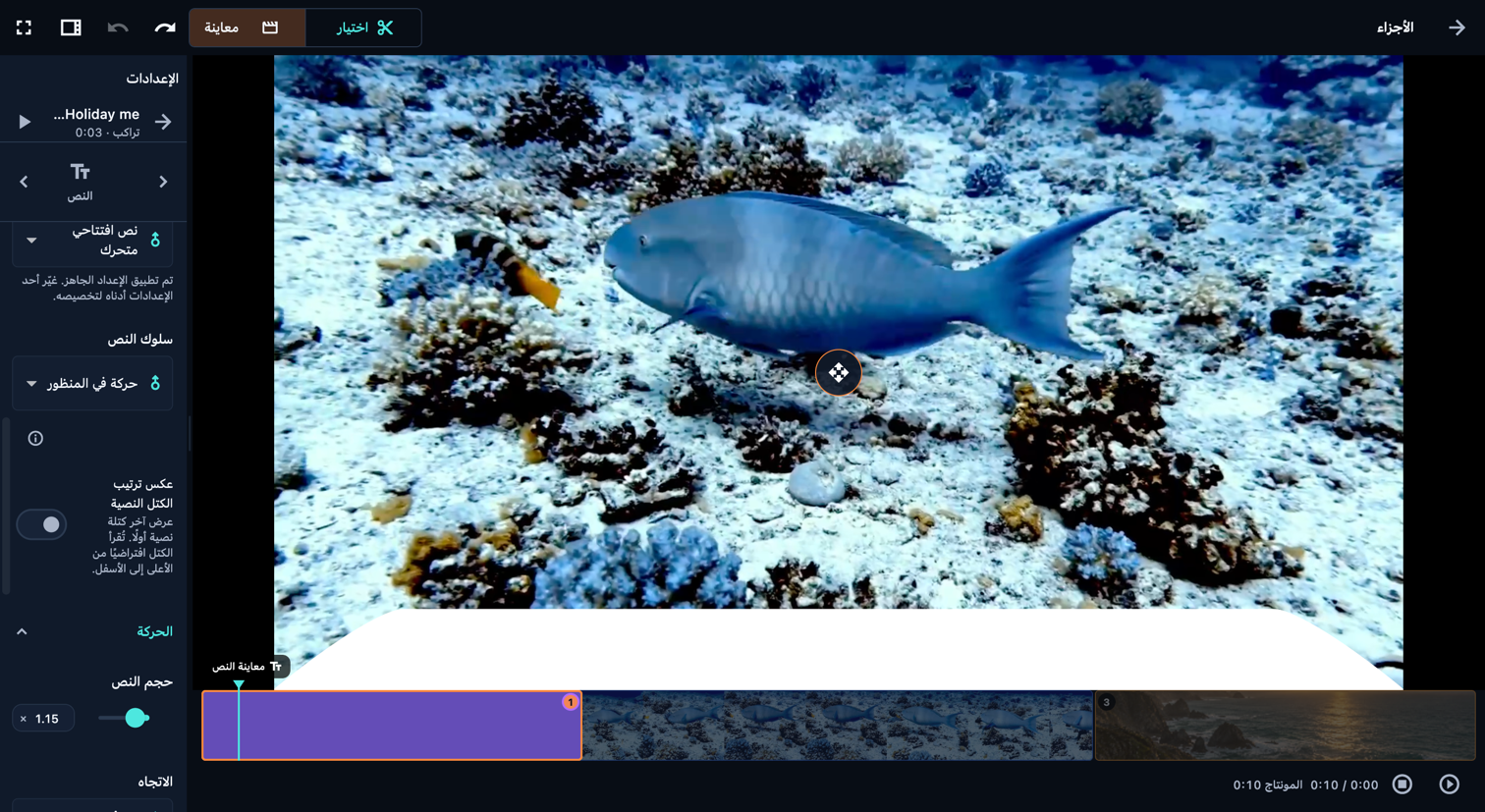Screen dimensions: 1485x812
Task: Toggle عكس ترتيب الكتل النصية switch
Action: pos(41,524)
